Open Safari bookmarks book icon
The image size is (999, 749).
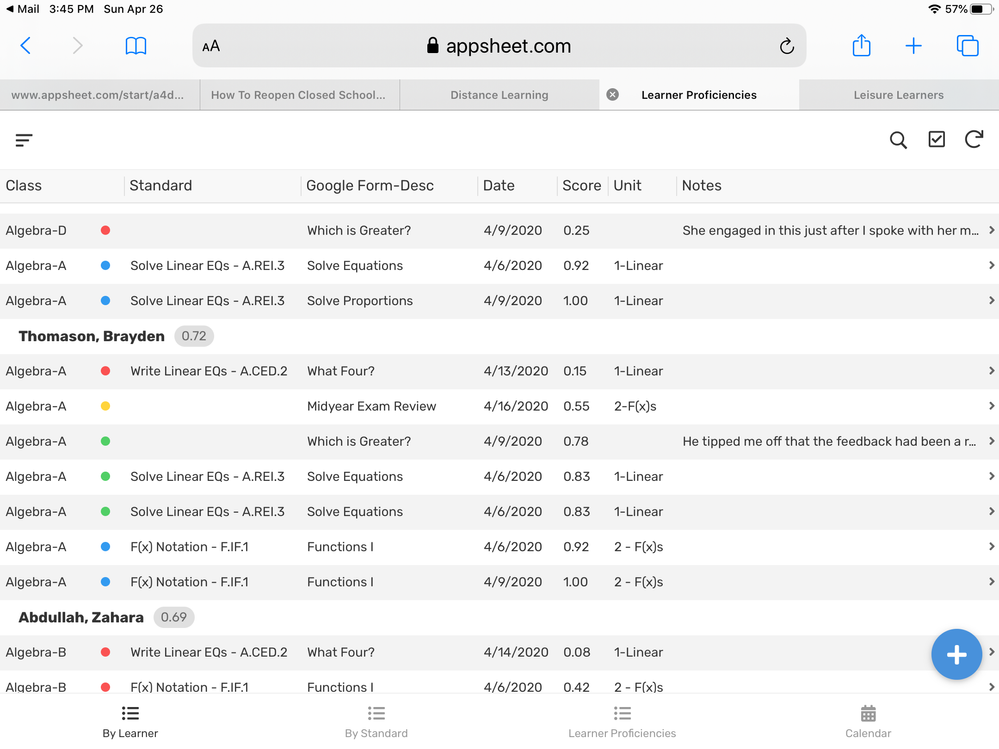(x=136, y=46)
